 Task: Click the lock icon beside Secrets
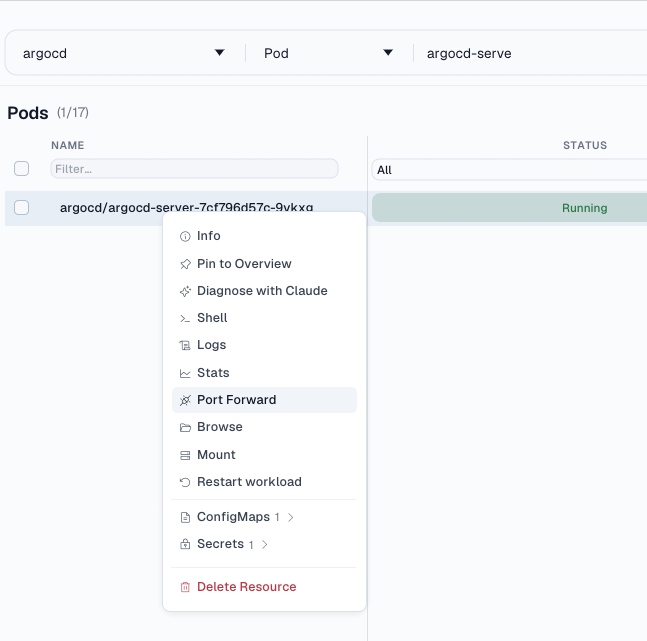185,544
